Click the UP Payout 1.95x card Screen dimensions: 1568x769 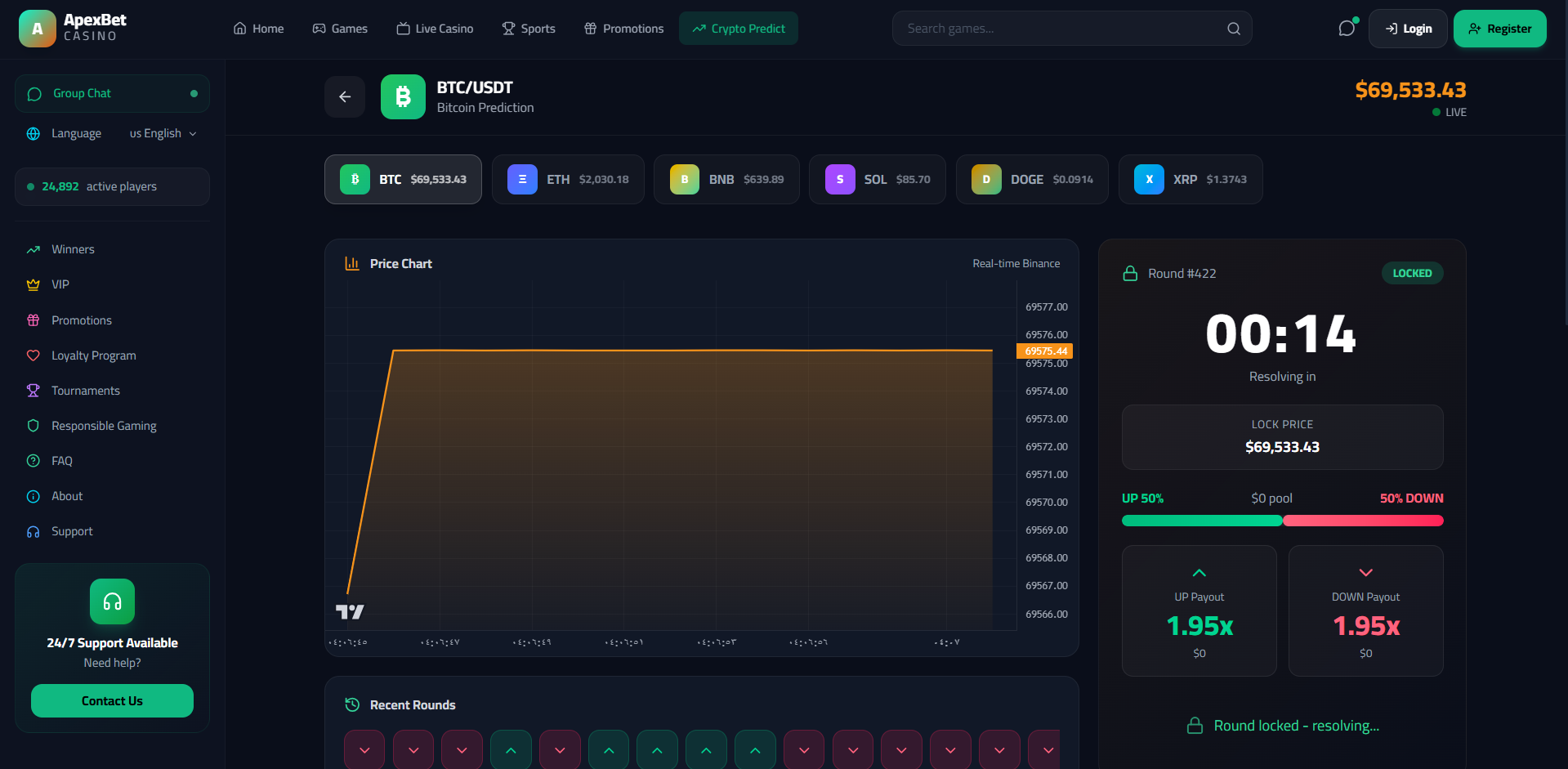1199,611
